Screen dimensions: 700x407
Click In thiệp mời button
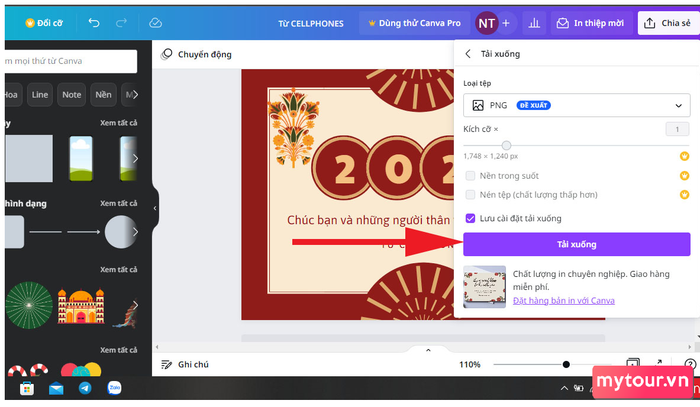point(590,23)
